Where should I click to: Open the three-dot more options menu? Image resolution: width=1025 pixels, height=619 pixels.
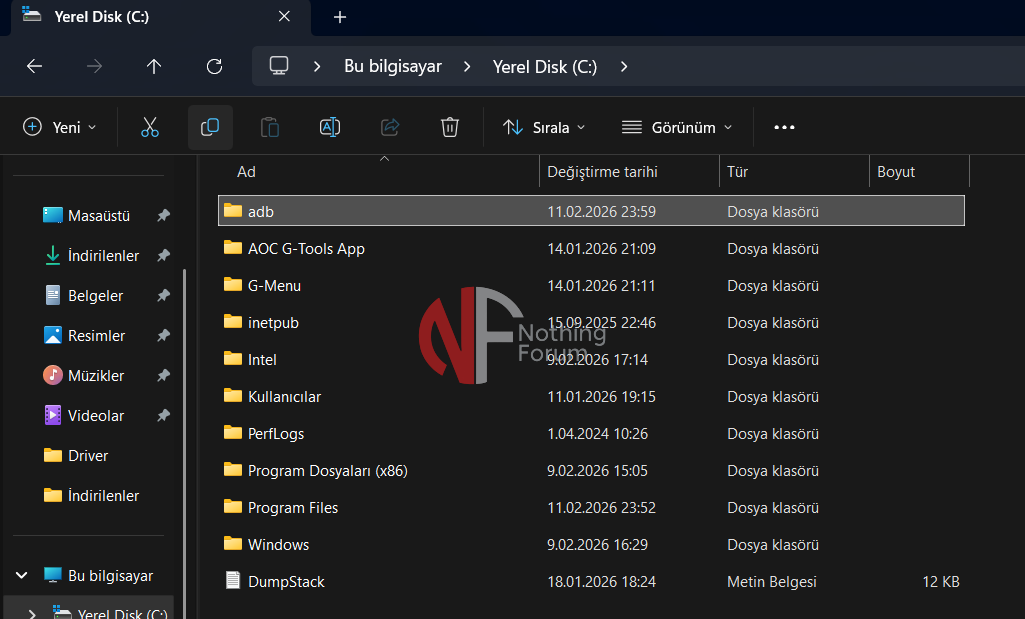pos(784,127)
